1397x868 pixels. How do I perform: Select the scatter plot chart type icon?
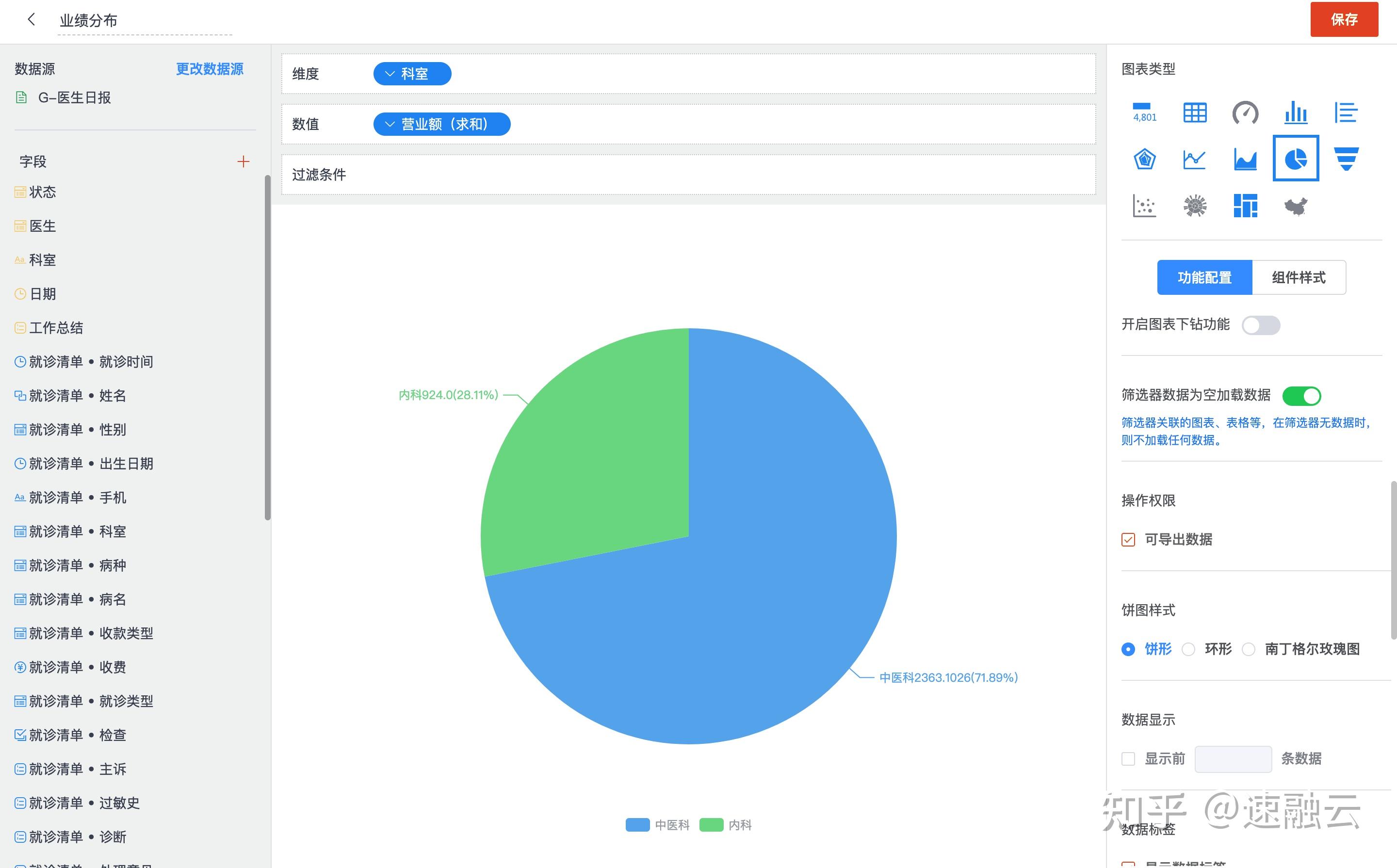1144,206
